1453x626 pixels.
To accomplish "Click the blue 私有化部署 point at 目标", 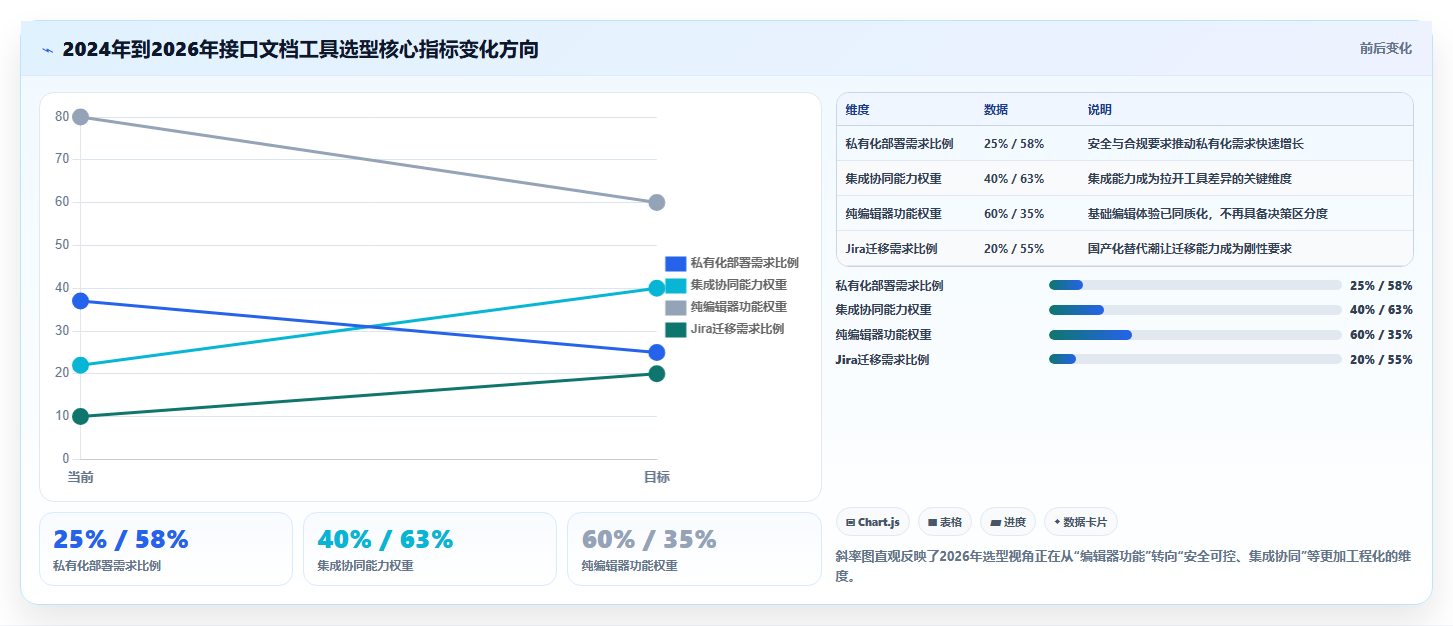I will click(657, 352).
